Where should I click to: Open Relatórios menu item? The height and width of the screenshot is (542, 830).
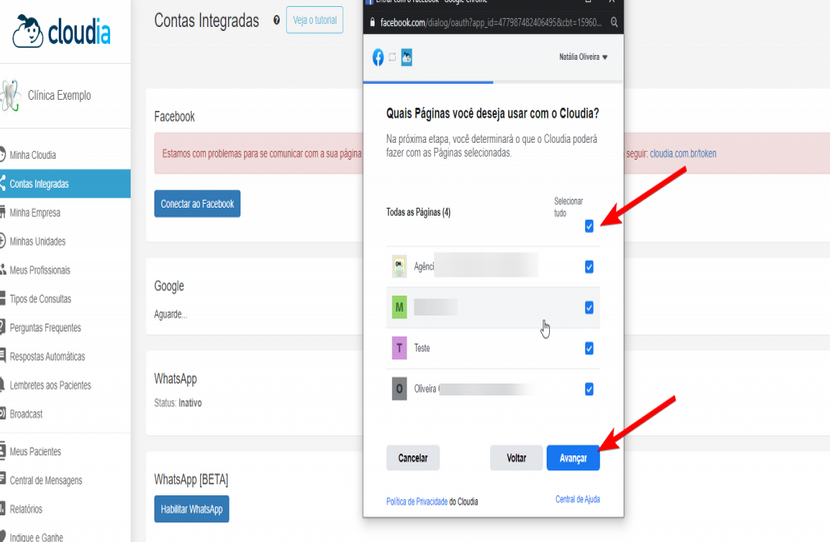[65, 509]
